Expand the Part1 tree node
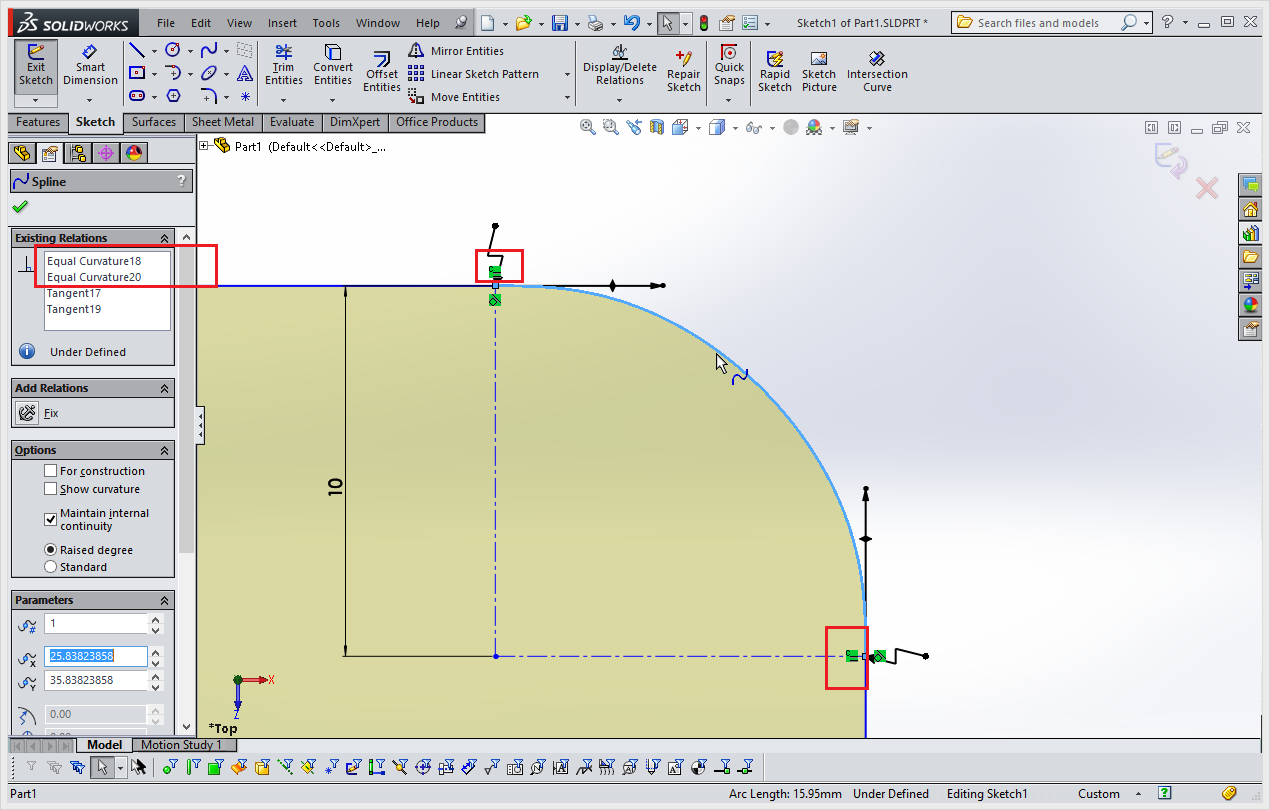 point(205,146)
